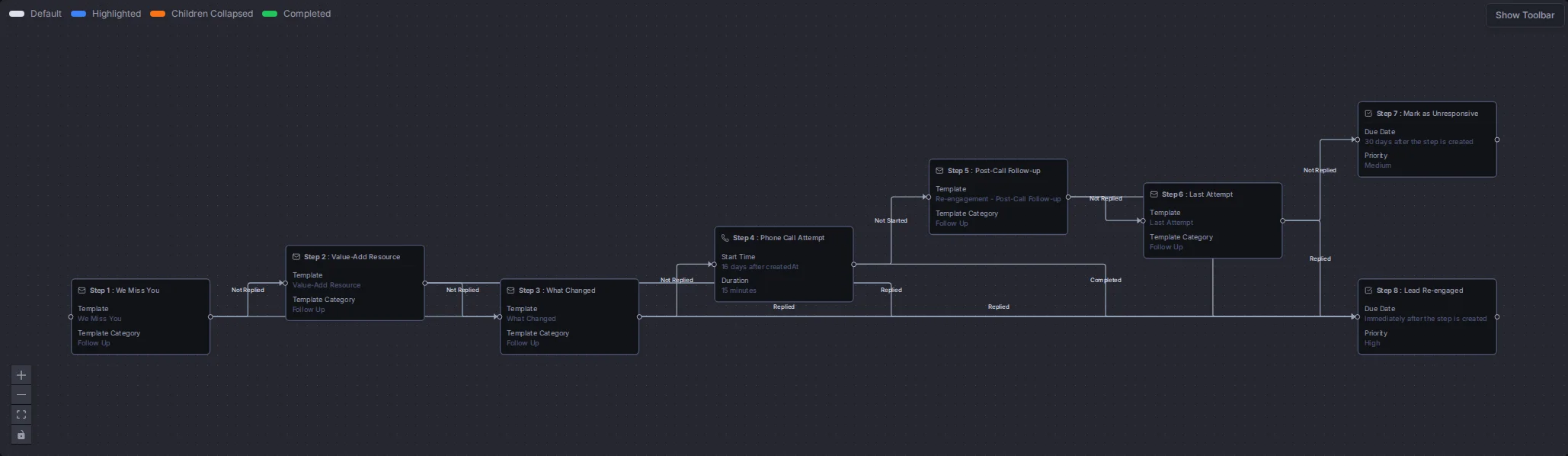The image size is (1568, 456).
Task: Click Not Replied label between Step 1 and 2
Action: coord(248,290)
